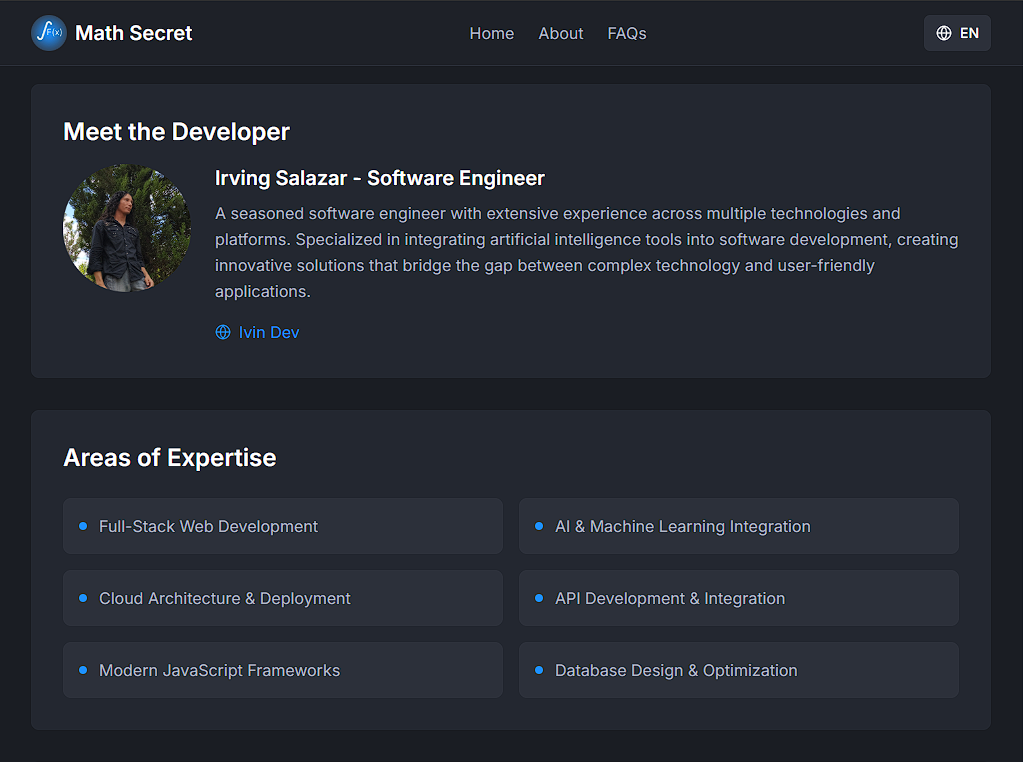This screenshot has width=1023, height=762.
Task: Open the EN language selector
Action: point(957,33)
